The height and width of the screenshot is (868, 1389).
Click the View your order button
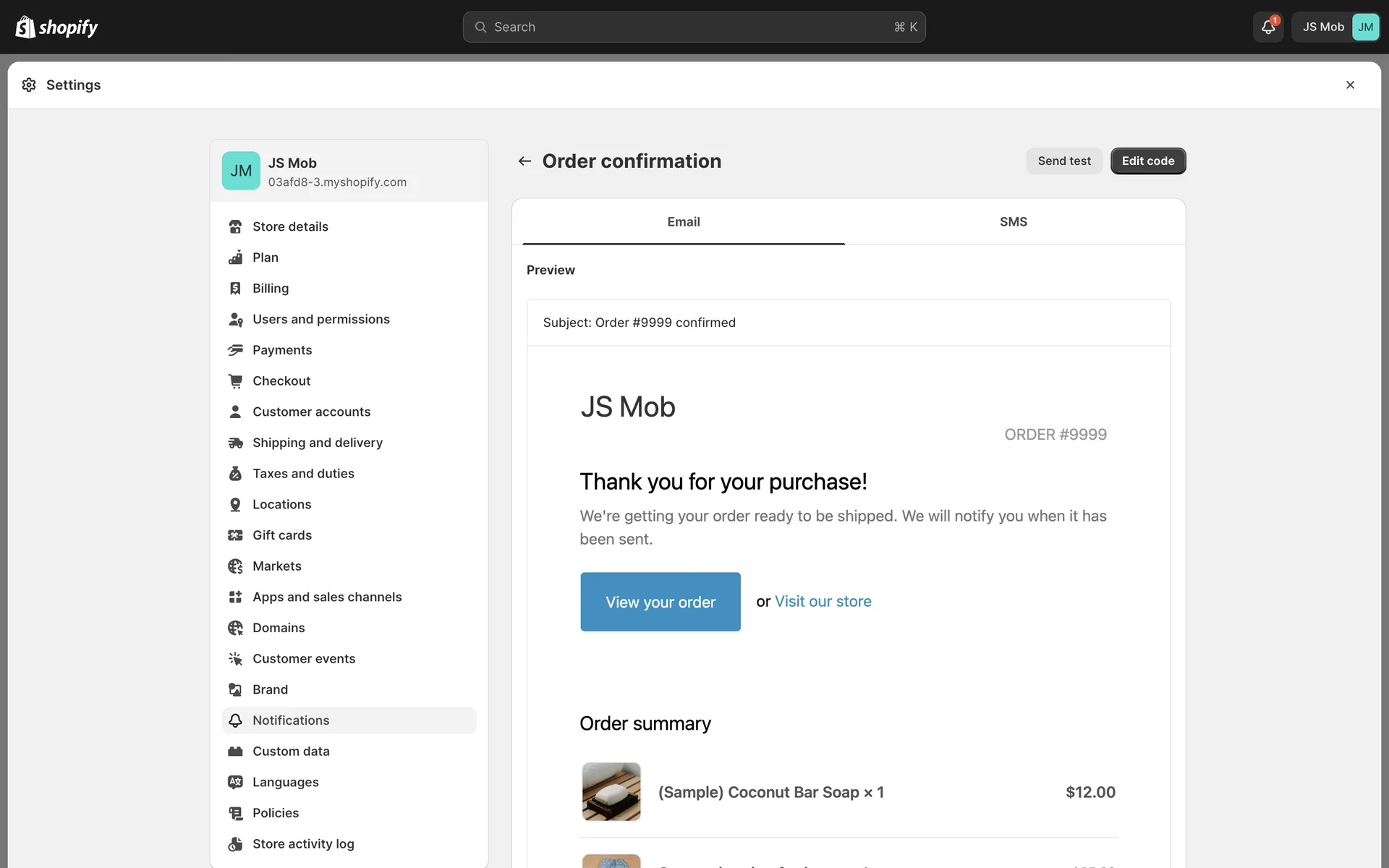point(660,602)
